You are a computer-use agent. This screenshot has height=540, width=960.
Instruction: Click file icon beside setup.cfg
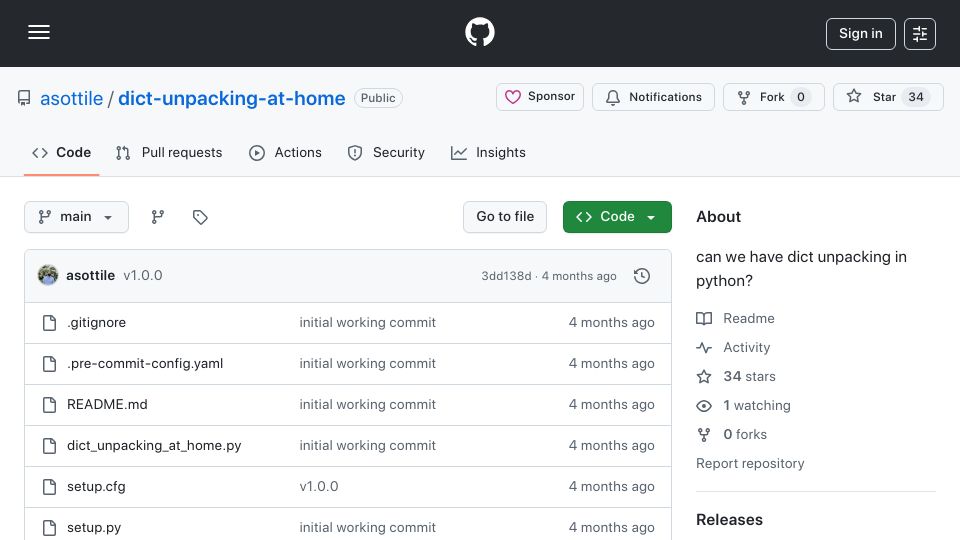click(50, 487)
